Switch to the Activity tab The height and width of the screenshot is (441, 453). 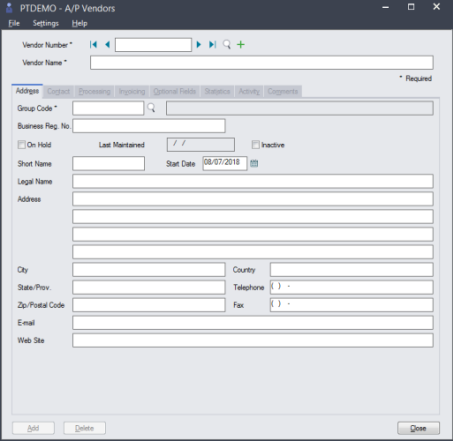pyautogui.click(x=249, y=91)
